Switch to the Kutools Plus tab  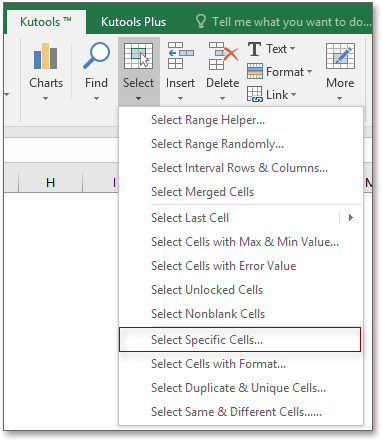point(133,22)
